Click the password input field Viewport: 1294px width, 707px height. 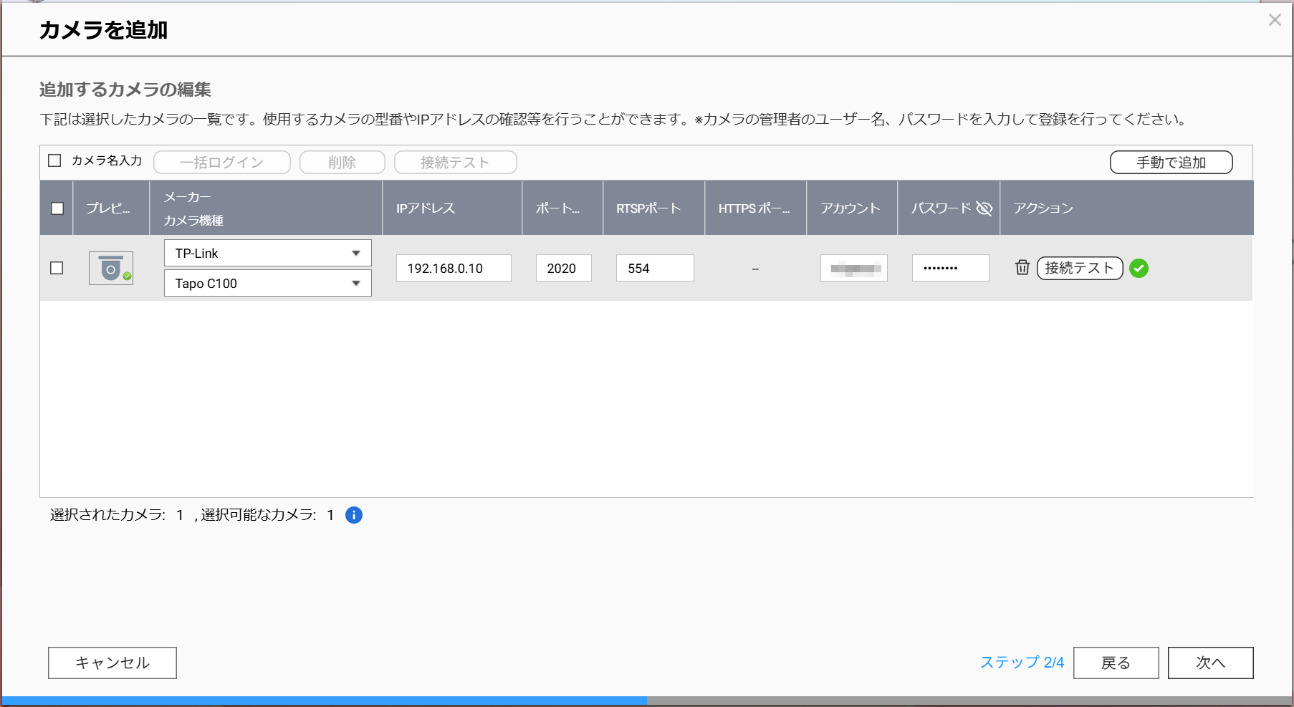point(950,268)
